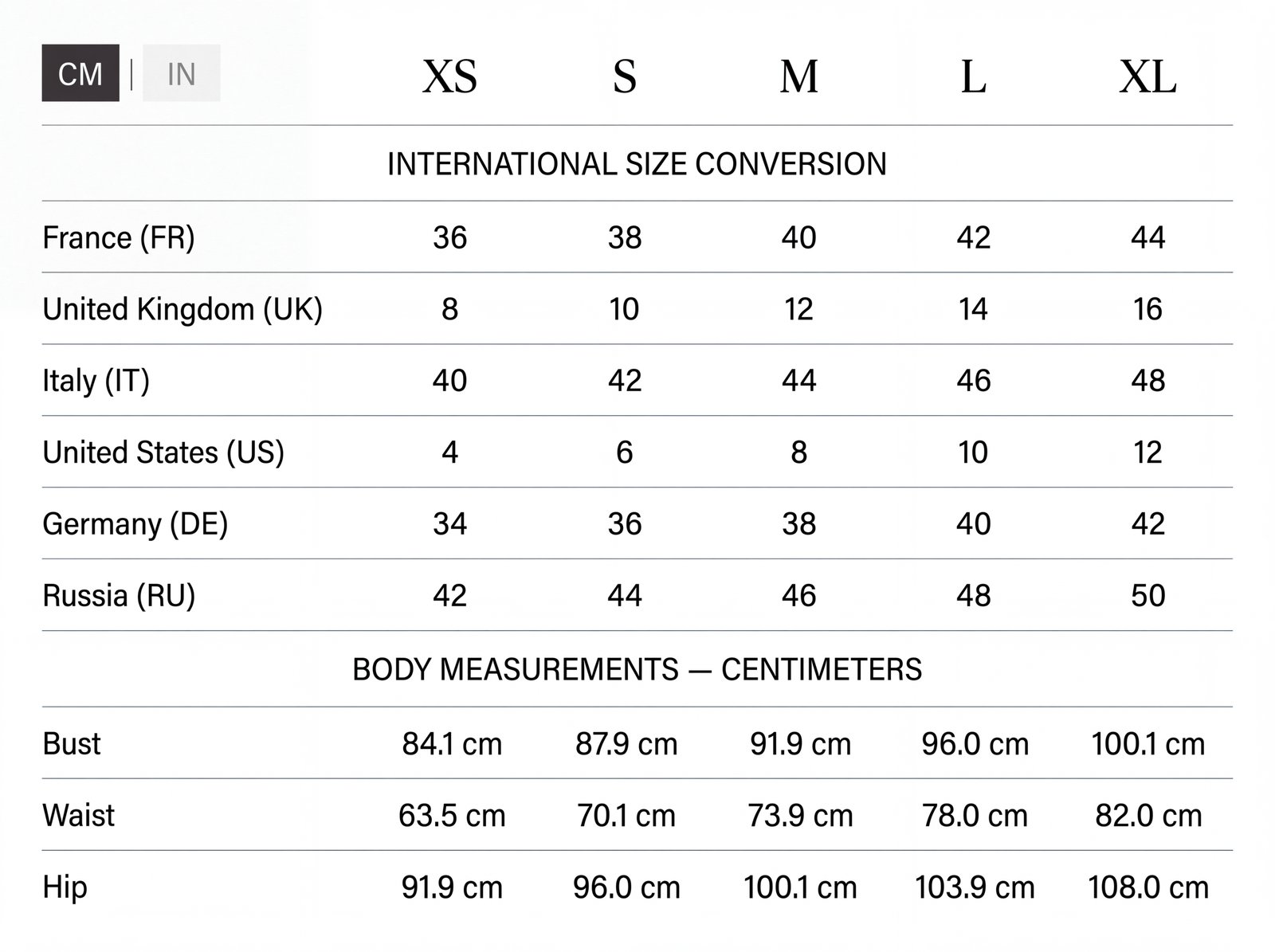Click the Russia size 50 for XL
This screenshot has height=952, width=1275.
click(1148, 596)
